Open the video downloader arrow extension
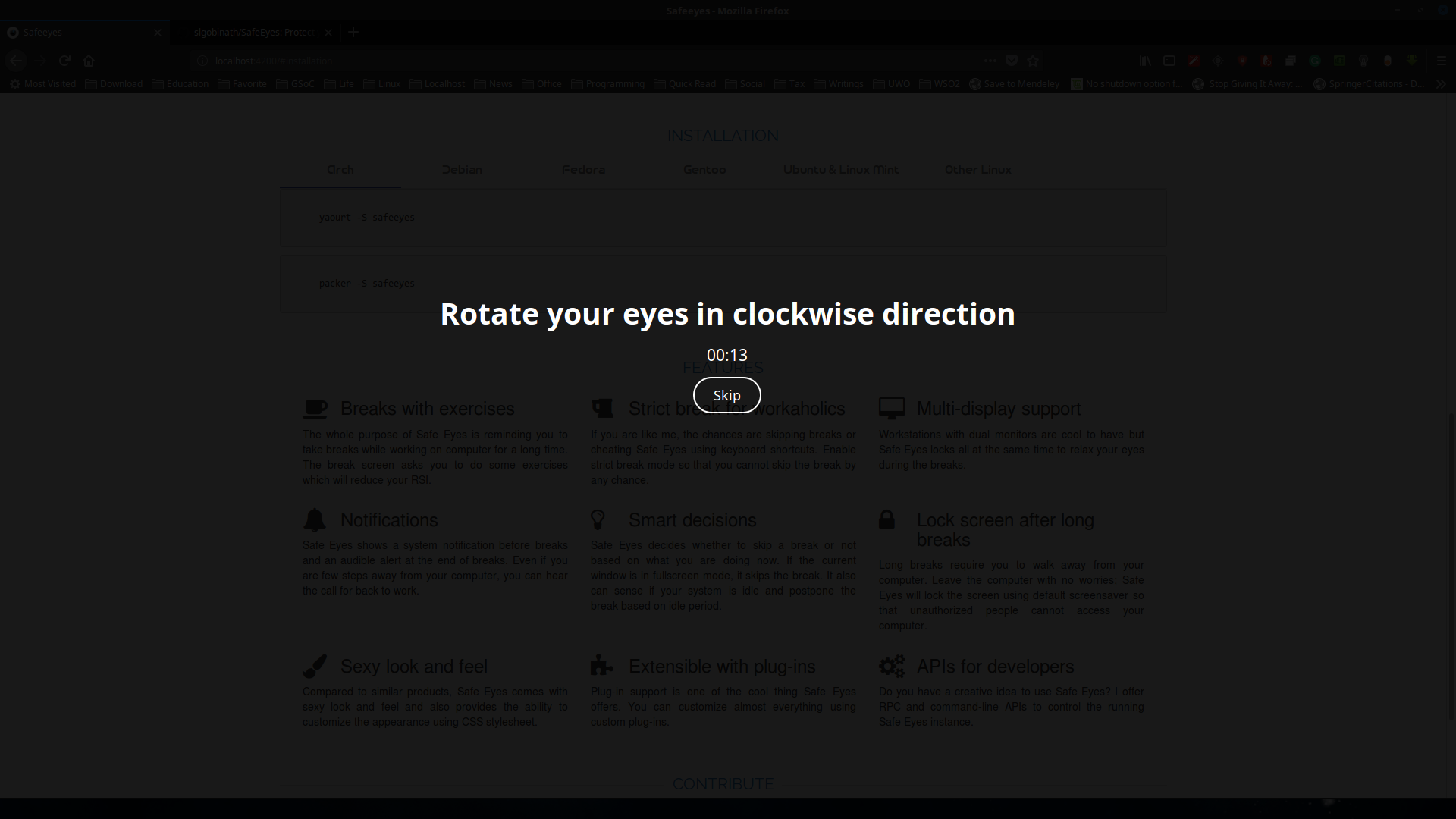The height and width of the screenshot is (819, 1456). point(1411,61)
